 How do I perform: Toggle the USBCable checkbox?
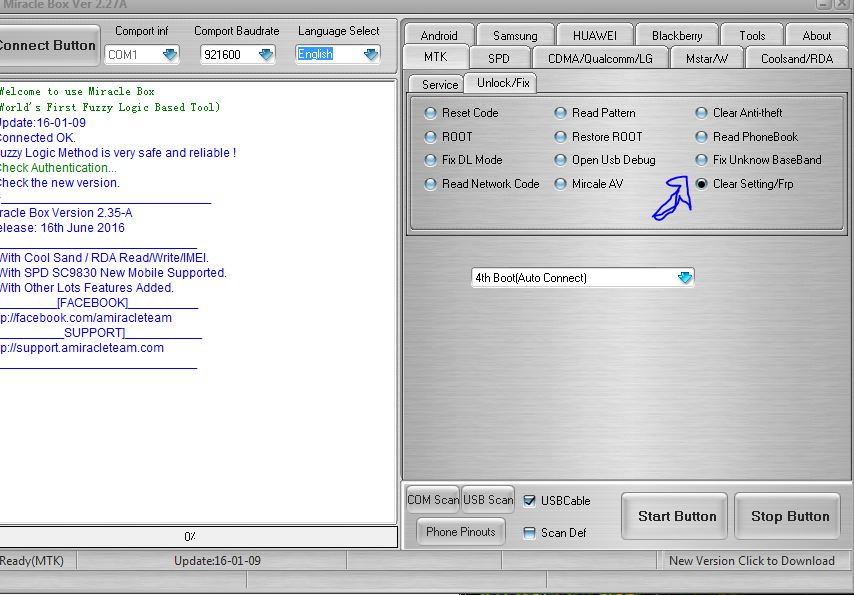(x=529, y=500)
